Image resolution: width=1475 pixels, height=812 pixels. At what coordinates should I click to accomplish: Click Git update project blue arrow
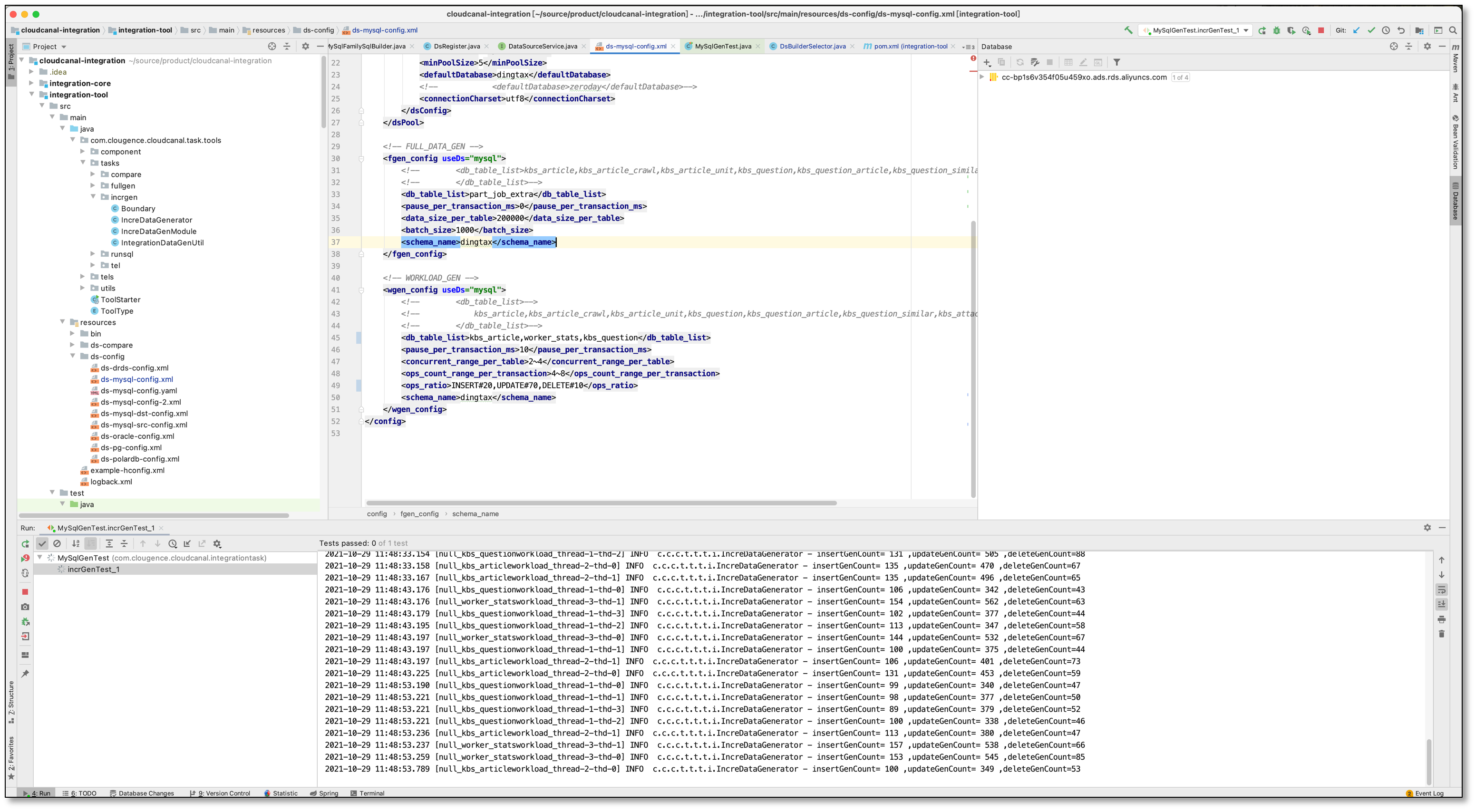1356,30
